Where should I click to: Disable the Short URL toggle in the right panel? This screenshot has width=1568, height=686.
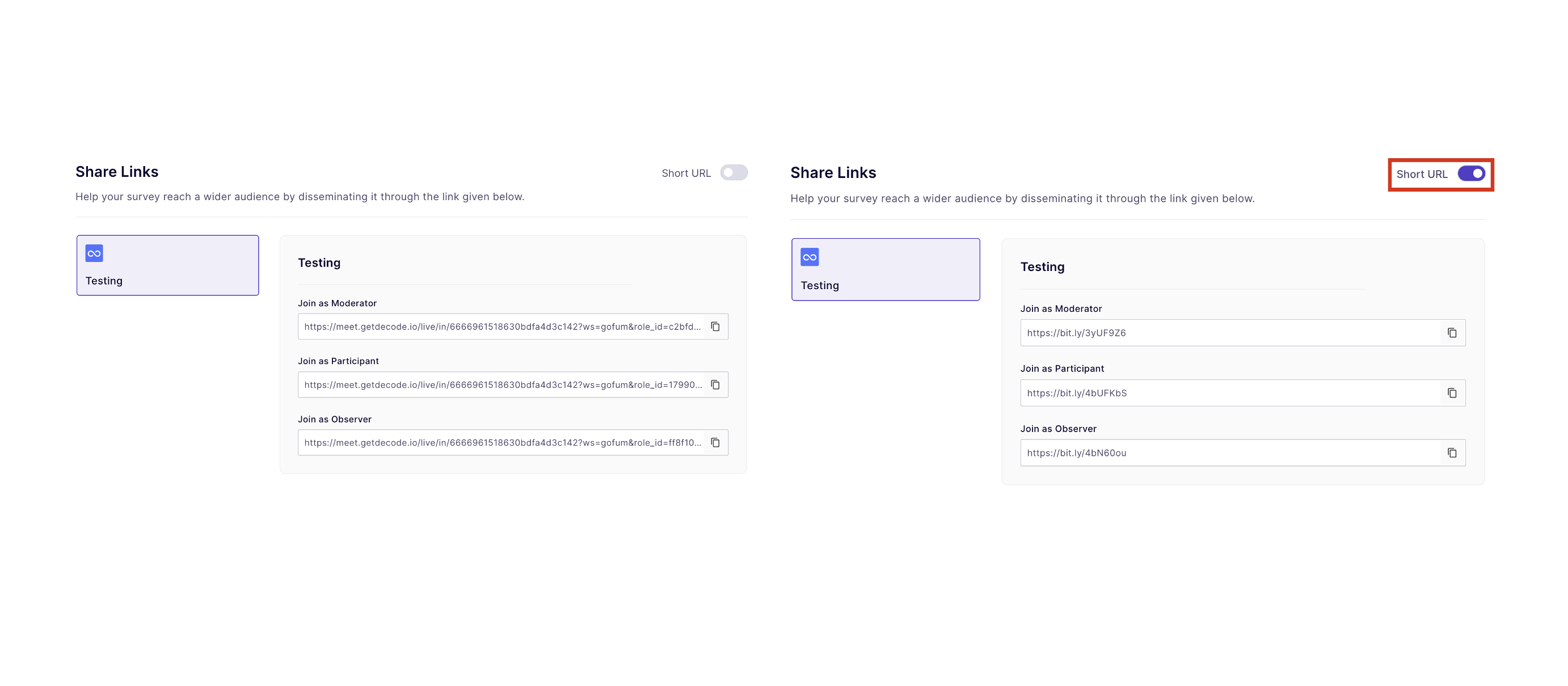click(1471, 174)
